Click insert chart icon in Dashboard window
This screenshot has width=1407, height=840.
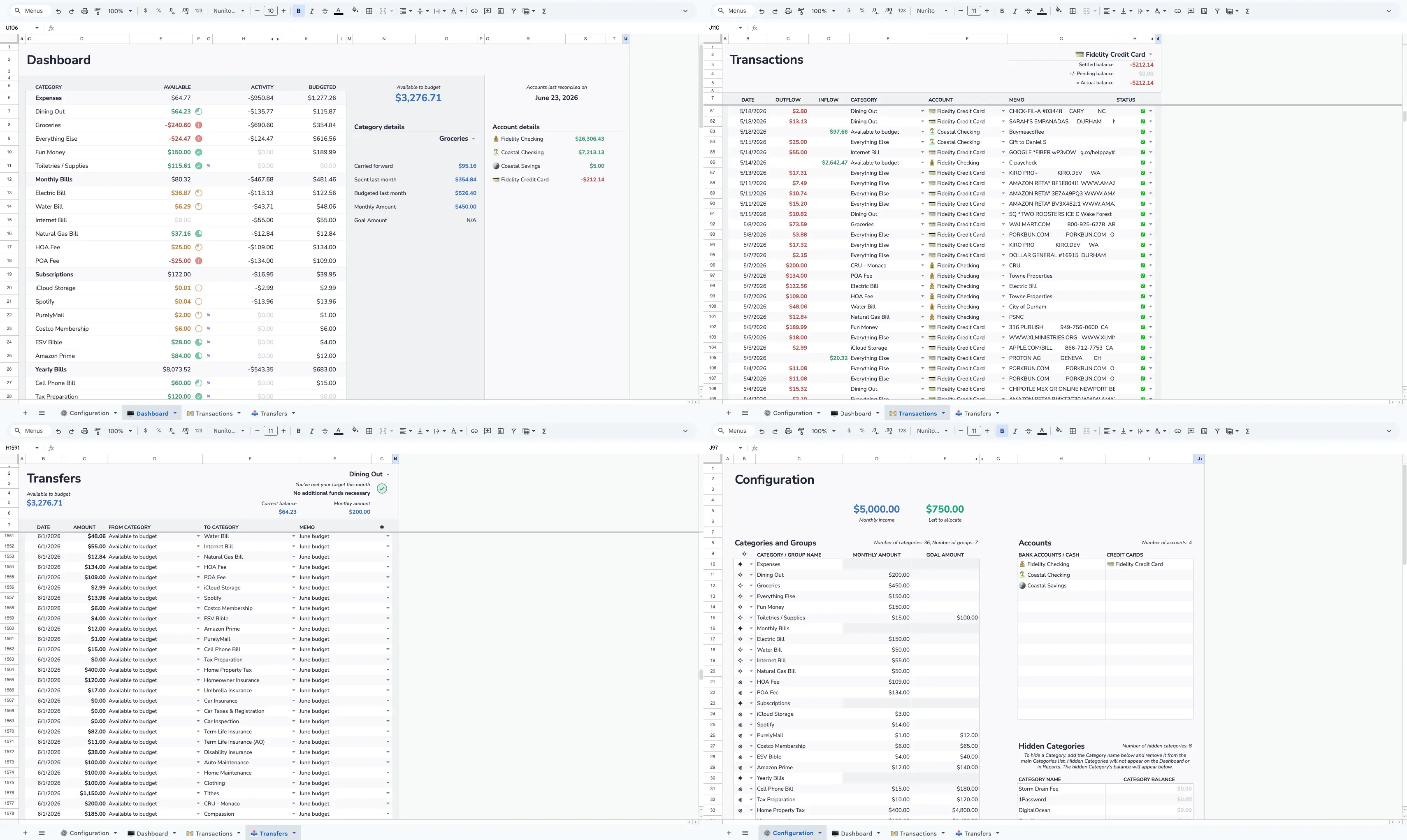click(x=500, y=11)
